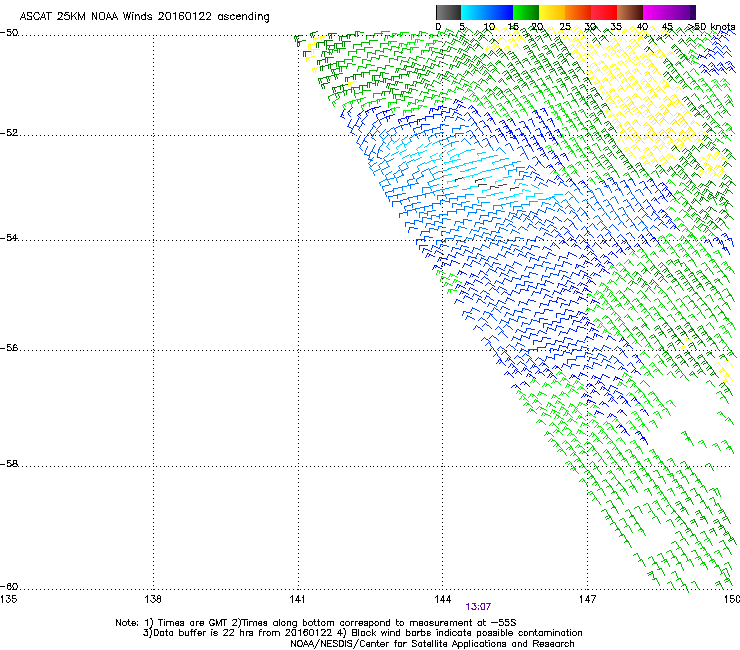Click the red 30-35 knots legend color
The height and width of the screenshot is (650, 740).
point(604,12)
